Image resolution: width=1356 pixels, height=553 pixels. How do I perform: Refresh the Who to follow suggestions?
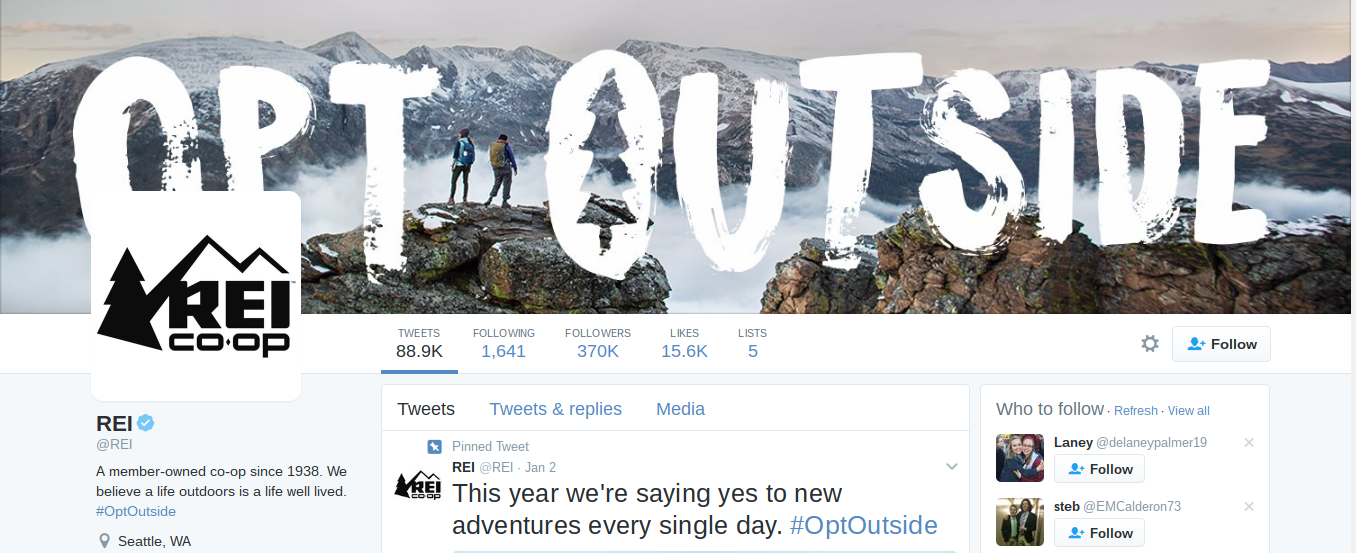click(x=1135, y=411)
